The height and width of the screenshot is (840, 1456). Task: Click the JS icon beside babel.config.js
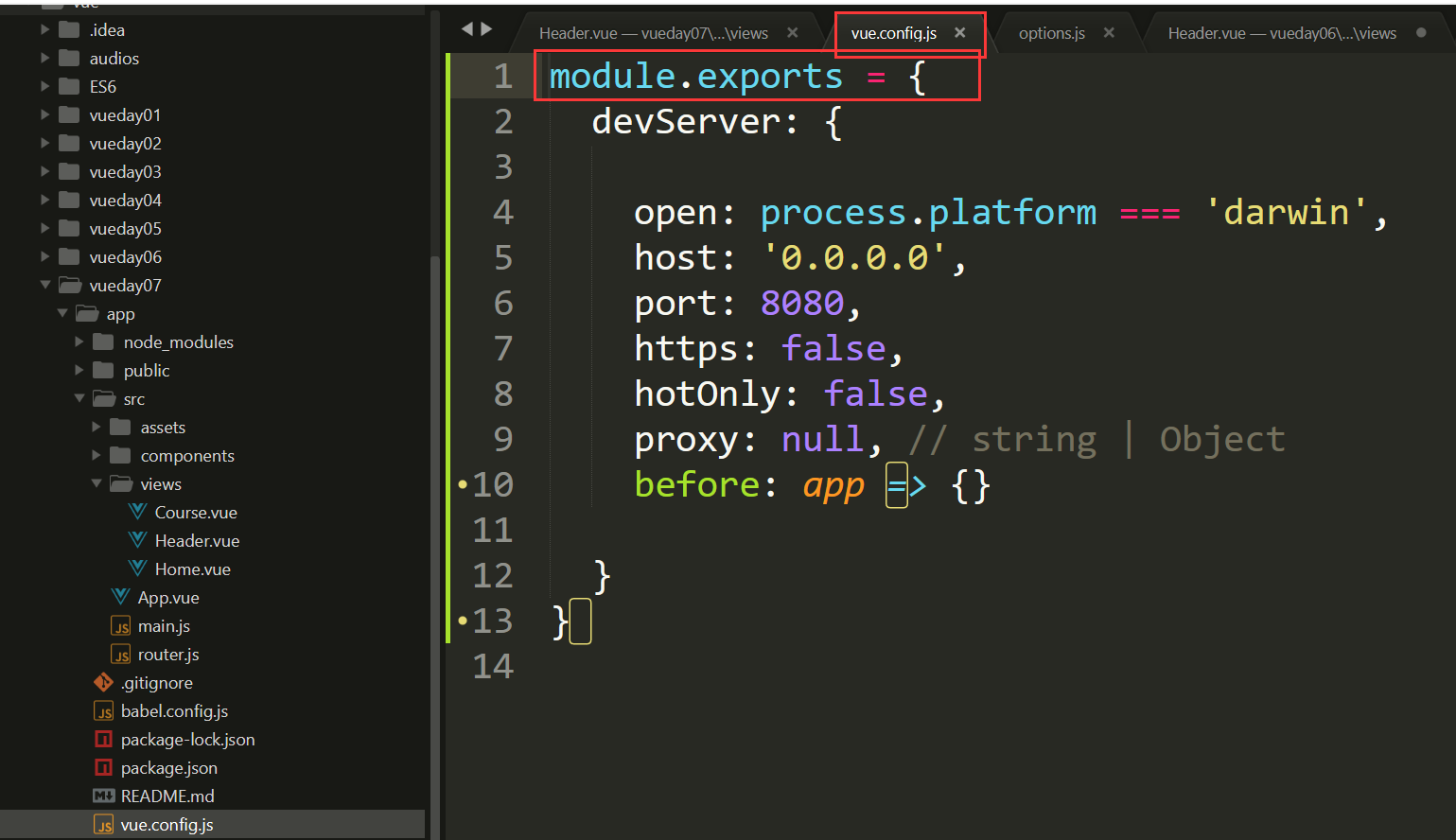point(103,711)
